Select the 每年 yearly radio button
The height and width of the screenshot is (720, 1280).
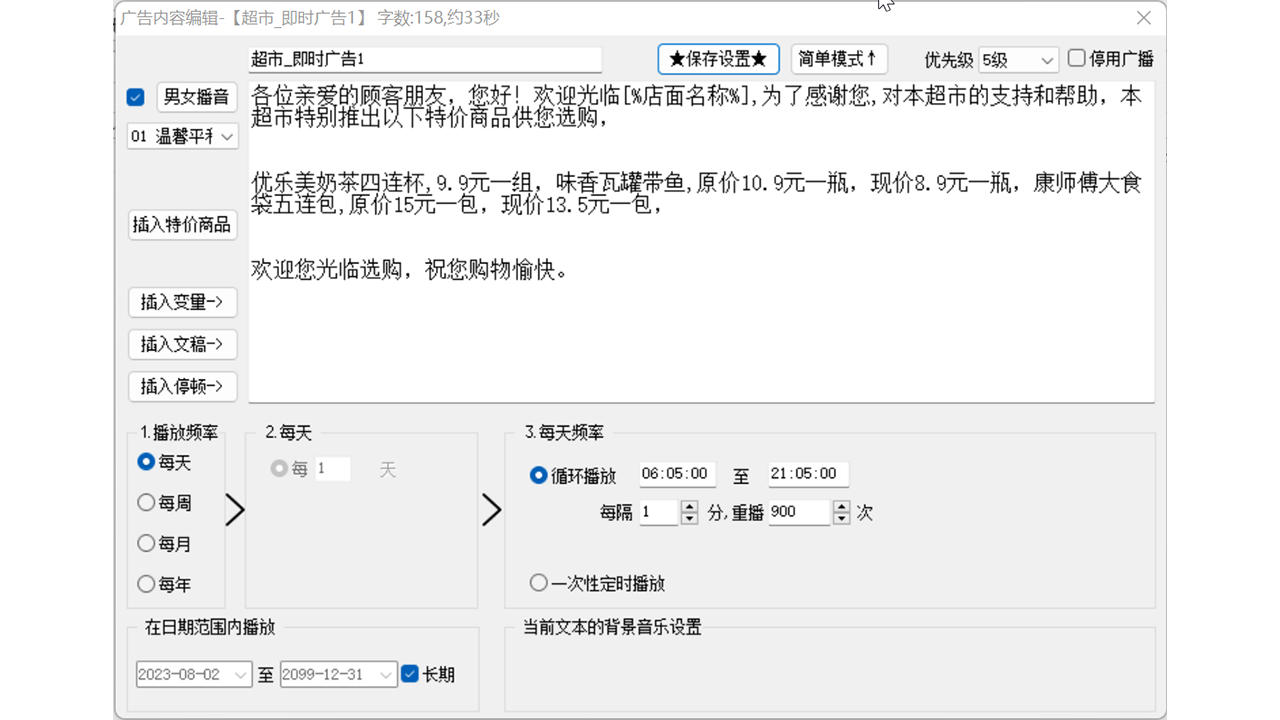(x=146, y=584)
